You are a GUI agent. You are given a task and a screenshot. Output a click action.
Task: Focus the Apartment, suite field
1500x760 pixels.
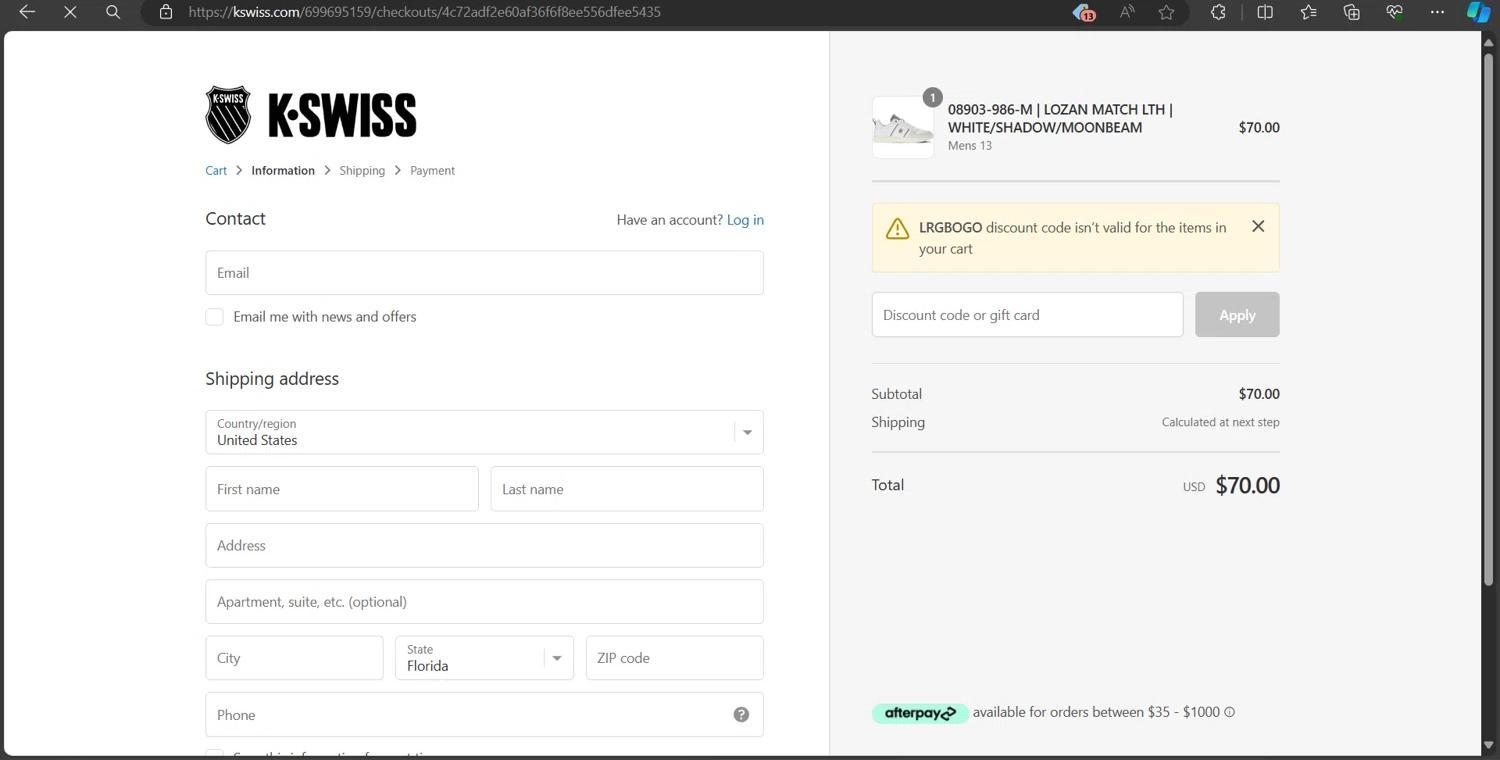[x=484, y=602]
